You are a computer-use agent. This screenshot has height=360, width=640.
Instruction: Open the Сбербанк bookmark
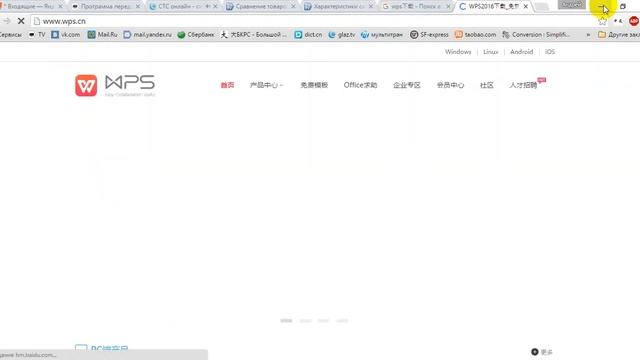[196, 35]
